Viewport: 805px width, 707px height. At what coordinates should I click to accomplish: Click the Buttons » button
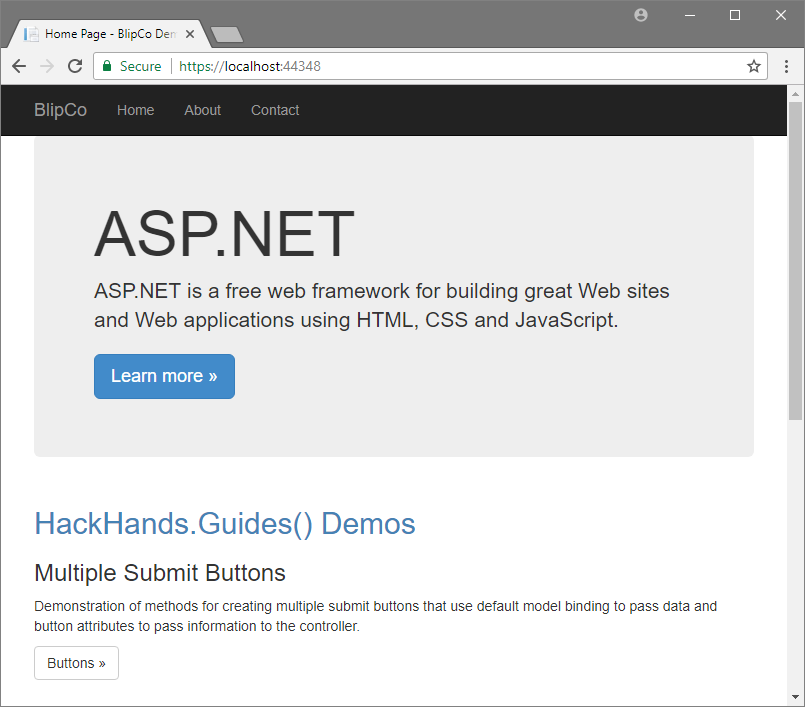click(x=76, y=663)
